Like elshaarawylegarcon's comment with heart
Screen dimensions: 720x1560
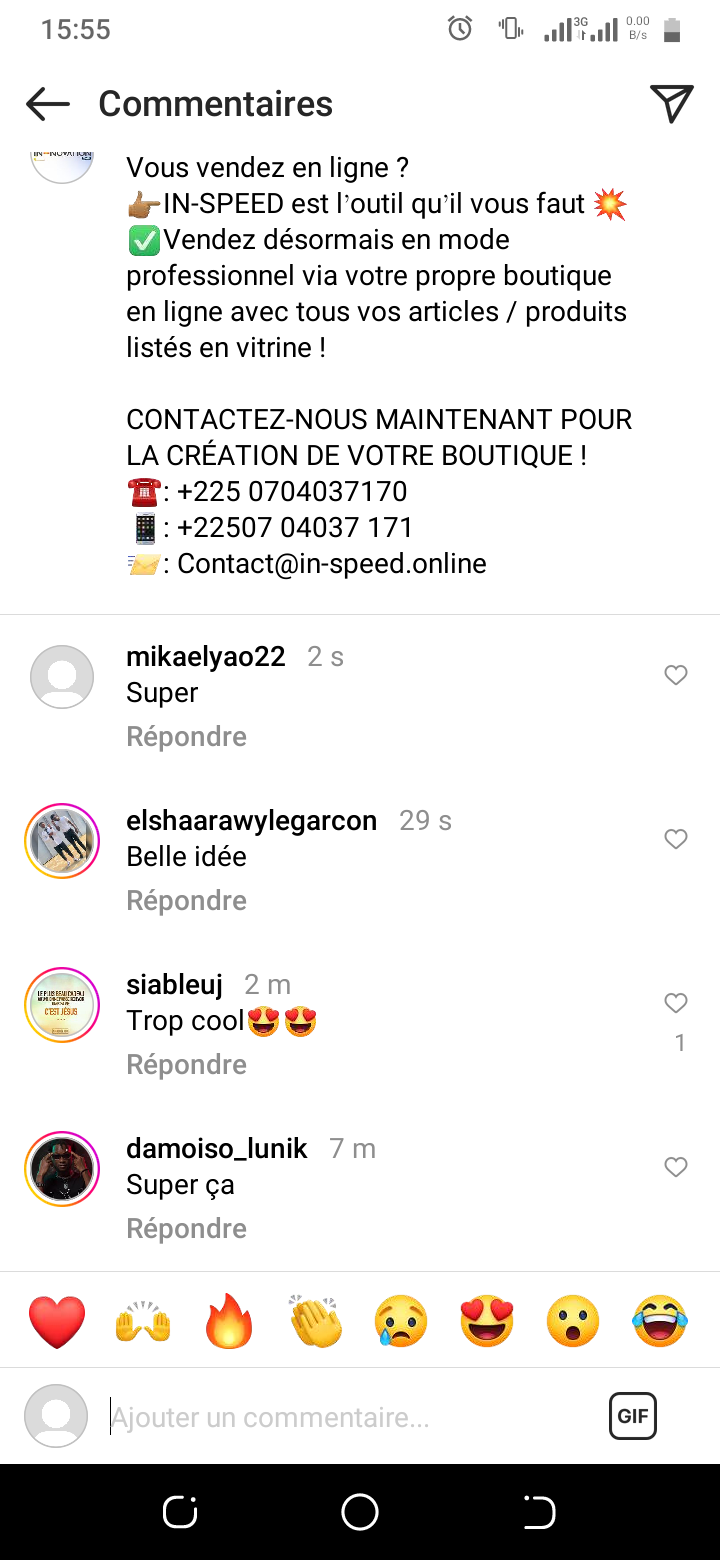(x=676, y=840)
